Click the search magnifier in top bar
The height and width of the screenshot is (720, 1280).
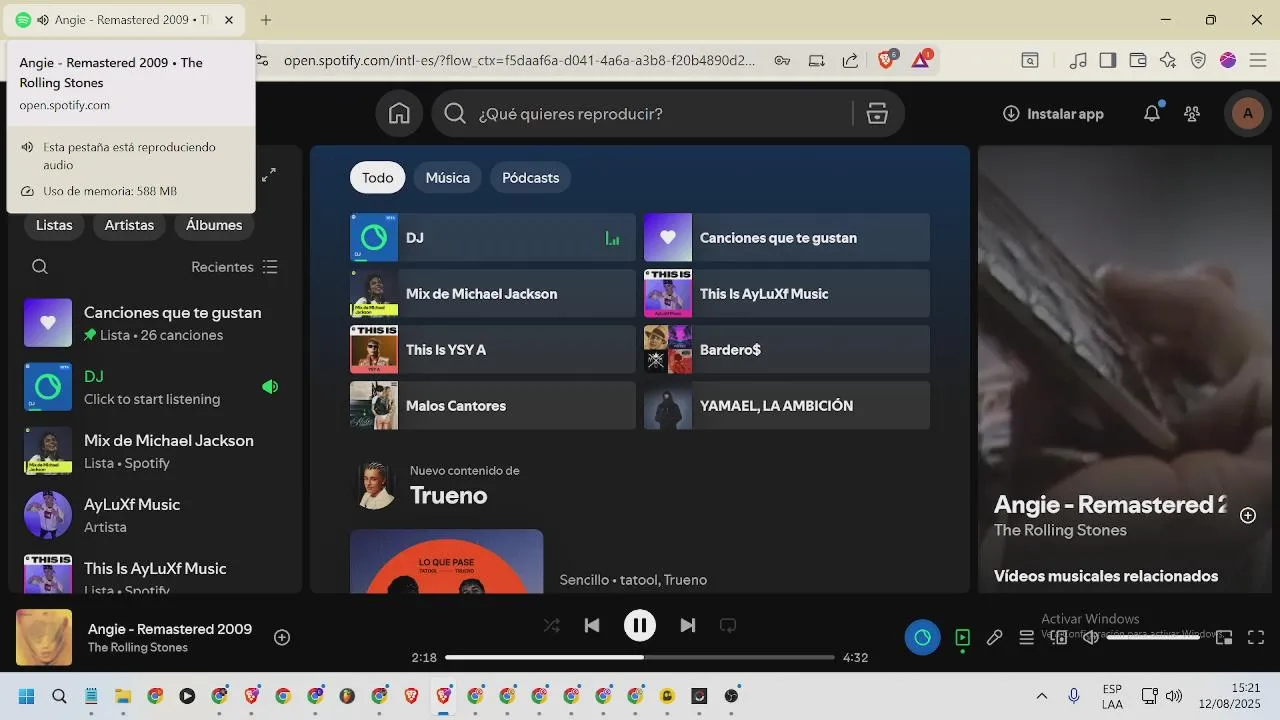[455, 114]
